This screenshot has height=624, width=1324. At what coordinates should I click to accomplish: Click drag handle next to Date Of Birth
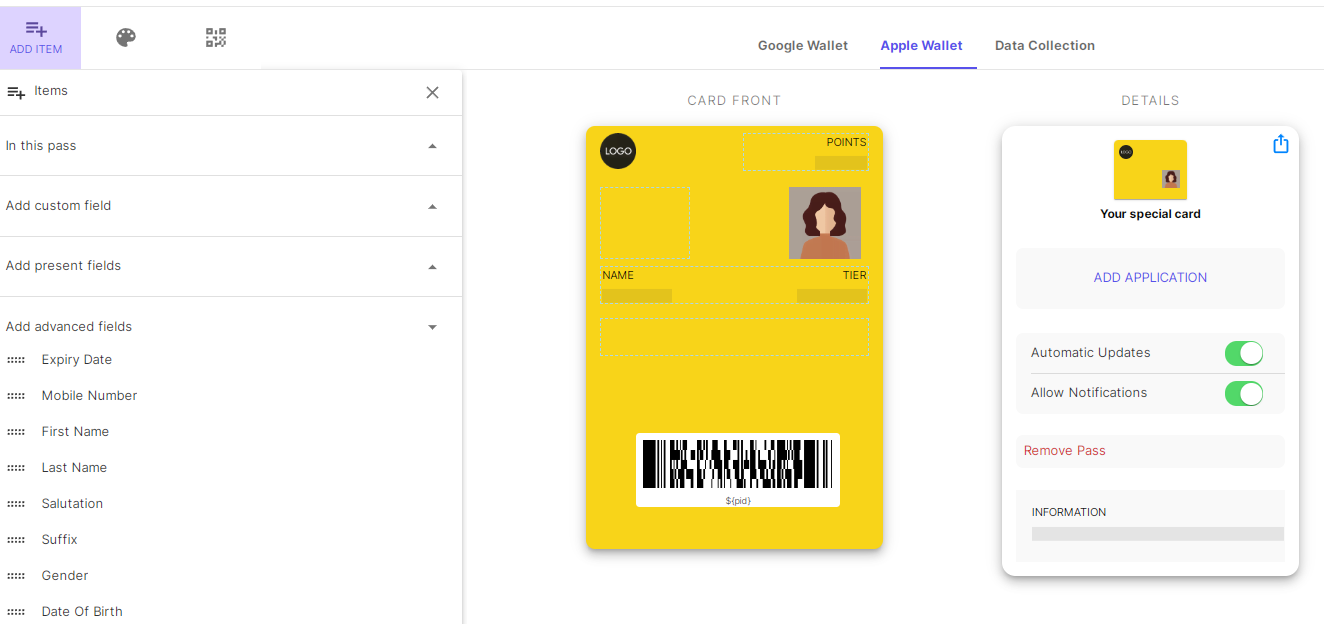pos(16,612)
